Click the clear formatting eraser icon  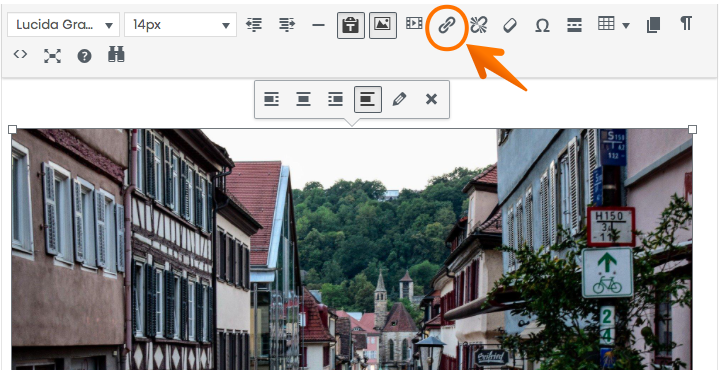pos(510,25)
